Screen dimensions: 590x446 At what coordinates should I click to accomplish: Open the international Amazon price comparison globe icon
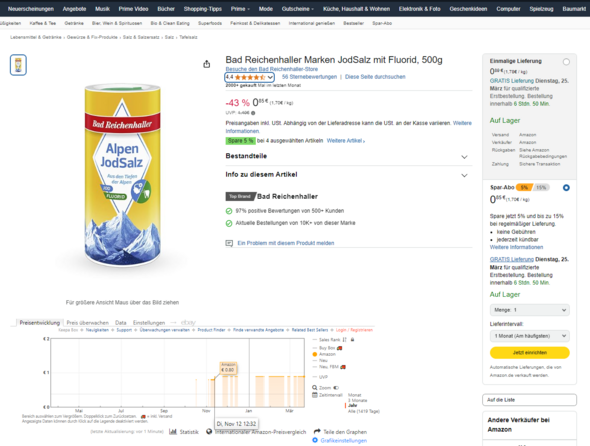pos(209,431)
